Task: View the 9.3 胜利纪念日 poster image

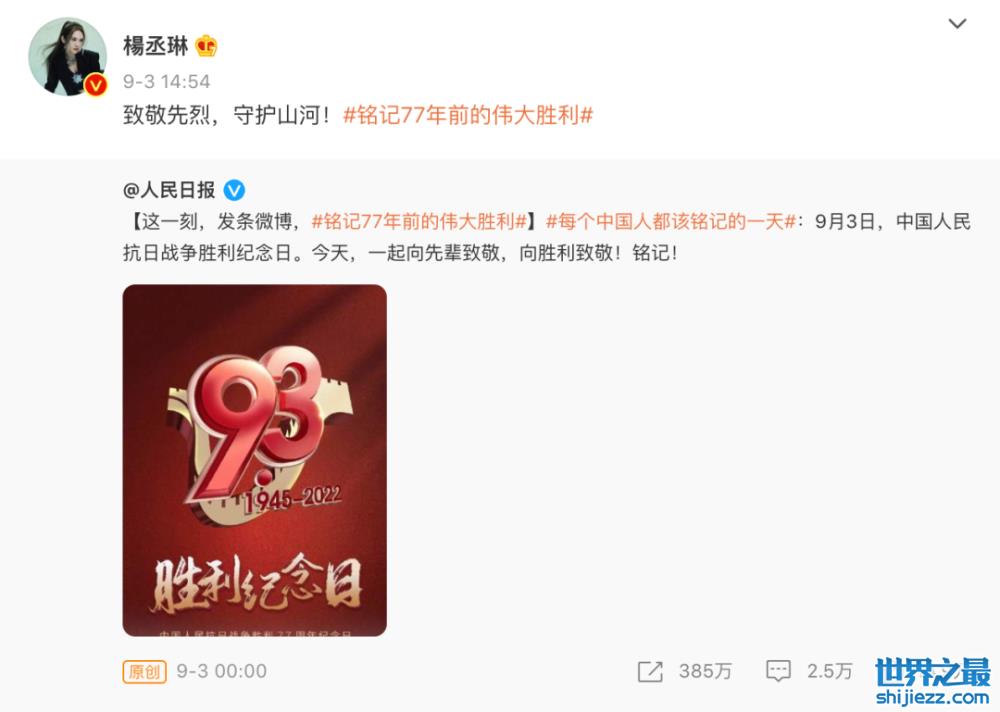Action: point(254,460)
